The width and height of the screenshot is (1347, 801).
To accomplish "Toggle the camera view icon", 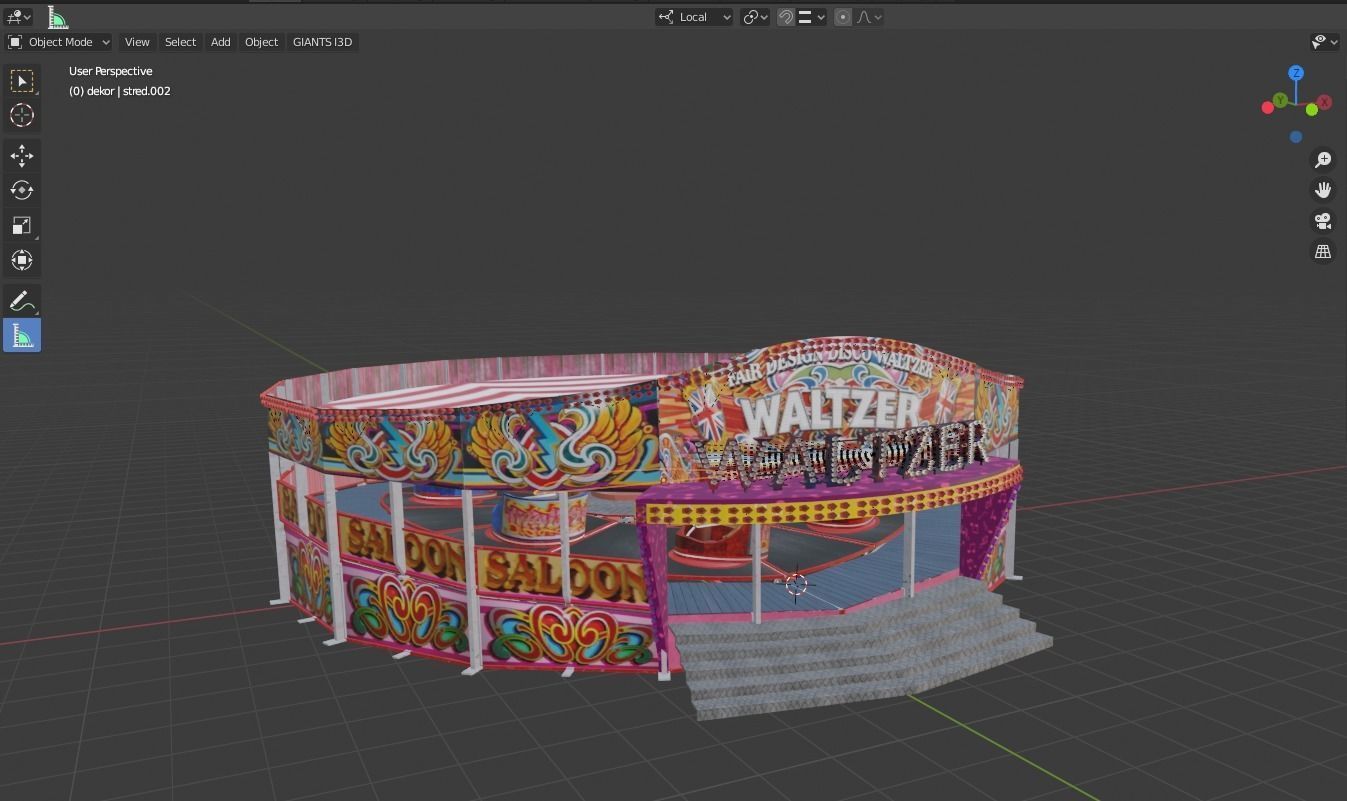I will 1322,220.
